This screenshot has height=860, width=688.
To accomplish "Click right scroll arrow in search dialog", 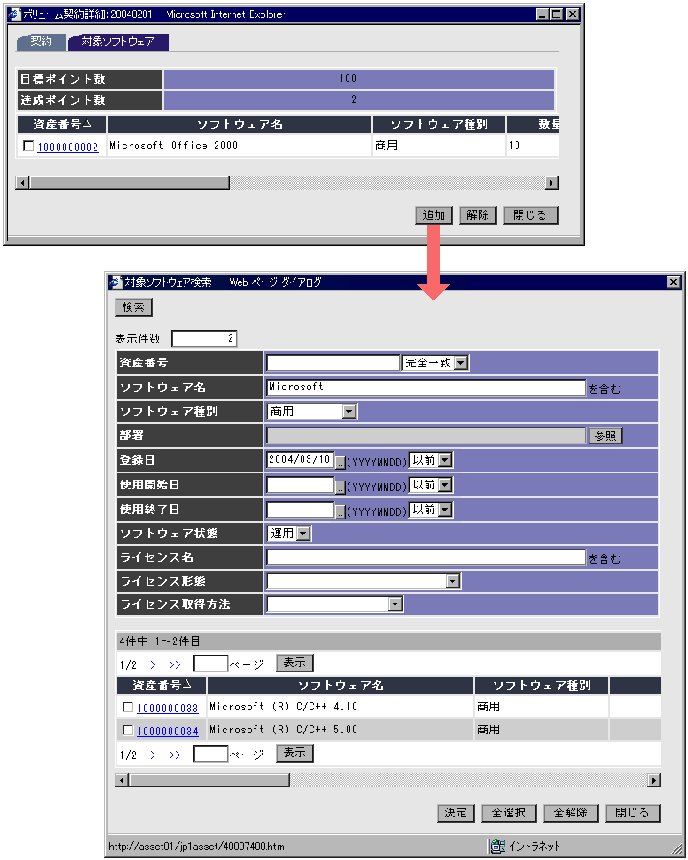I will point(654,780).
